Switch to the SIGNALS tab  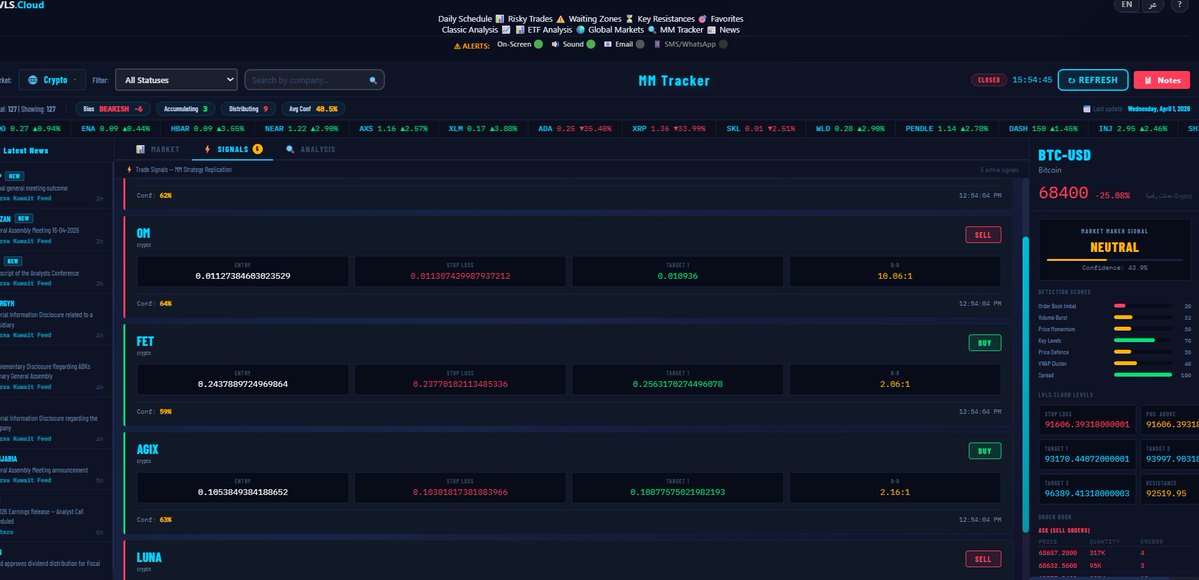tap(233, 149)
